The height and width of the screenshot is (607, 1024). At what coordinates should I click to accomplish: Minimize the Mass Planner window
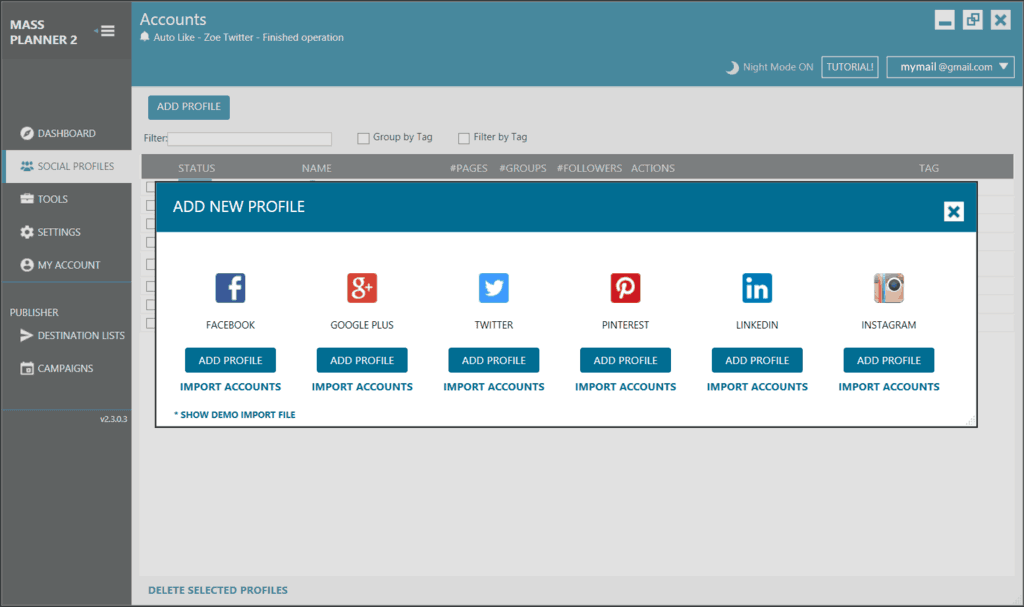point(944,20)
